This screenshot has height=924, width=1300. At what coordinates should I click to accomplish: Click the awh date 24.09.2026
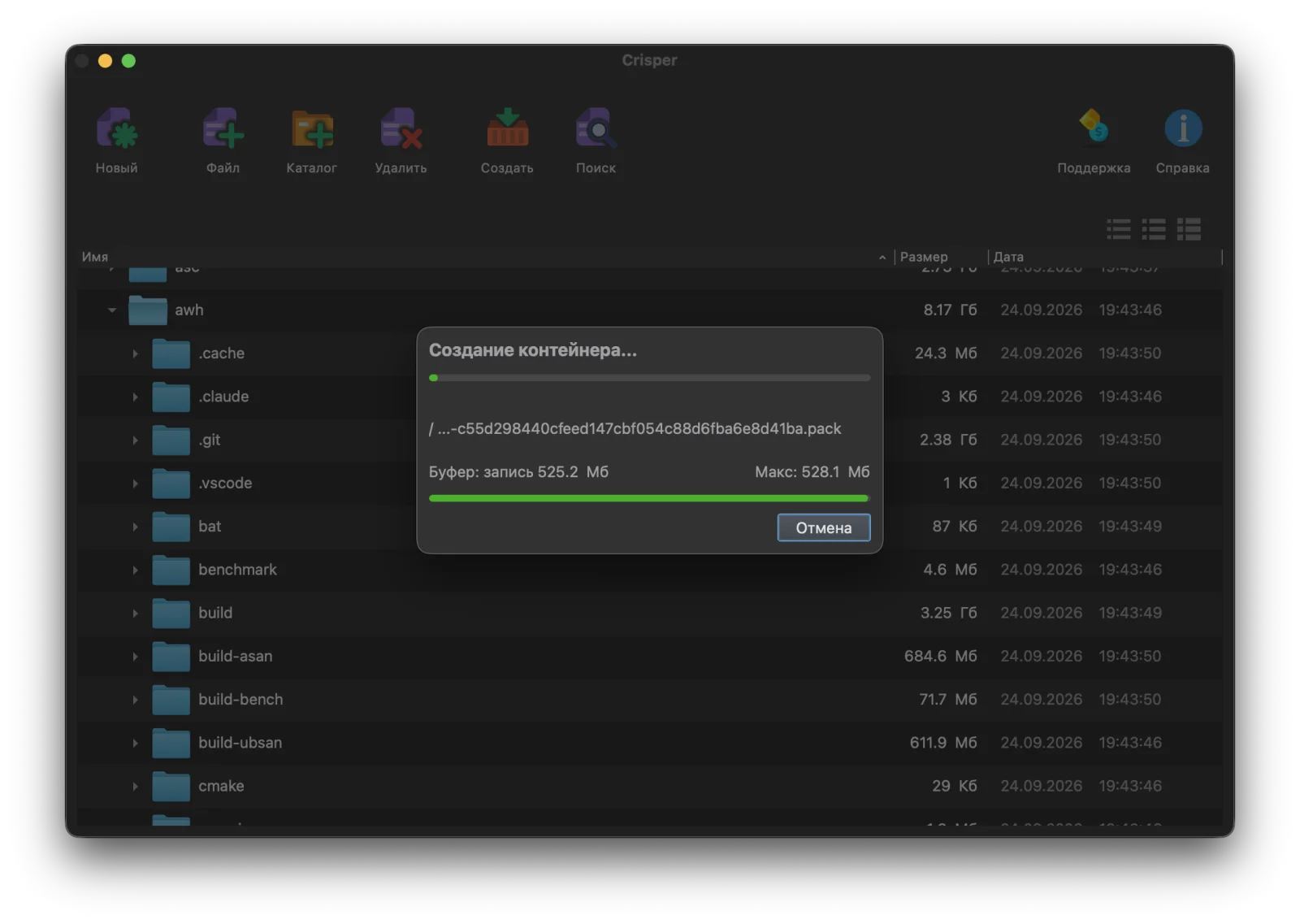(x=1041, y=310)
